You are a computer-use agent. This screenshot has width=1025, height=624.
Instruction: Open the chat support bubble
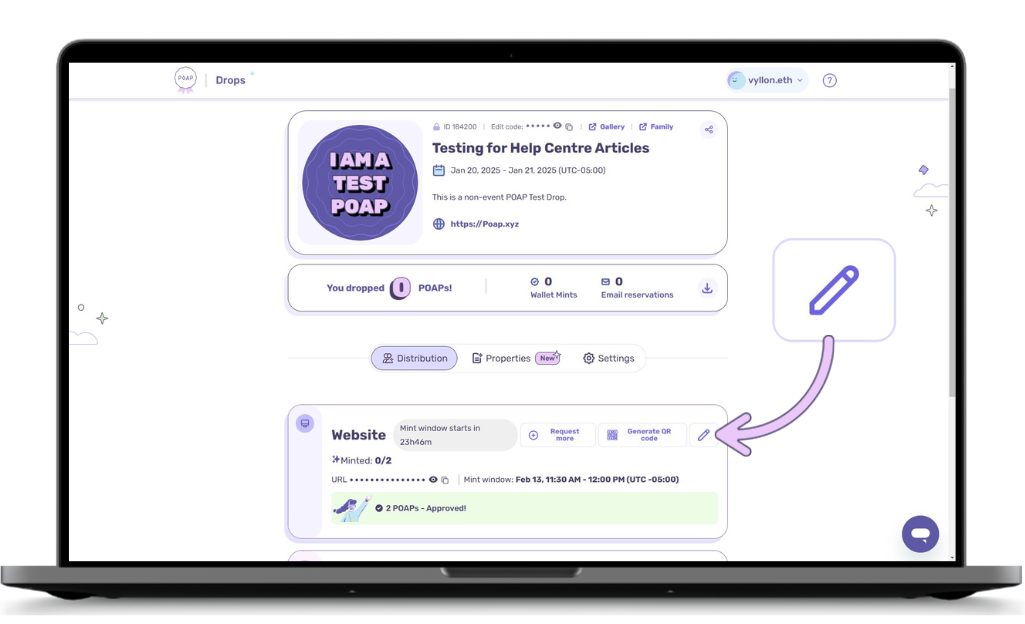tap(920, 534)
